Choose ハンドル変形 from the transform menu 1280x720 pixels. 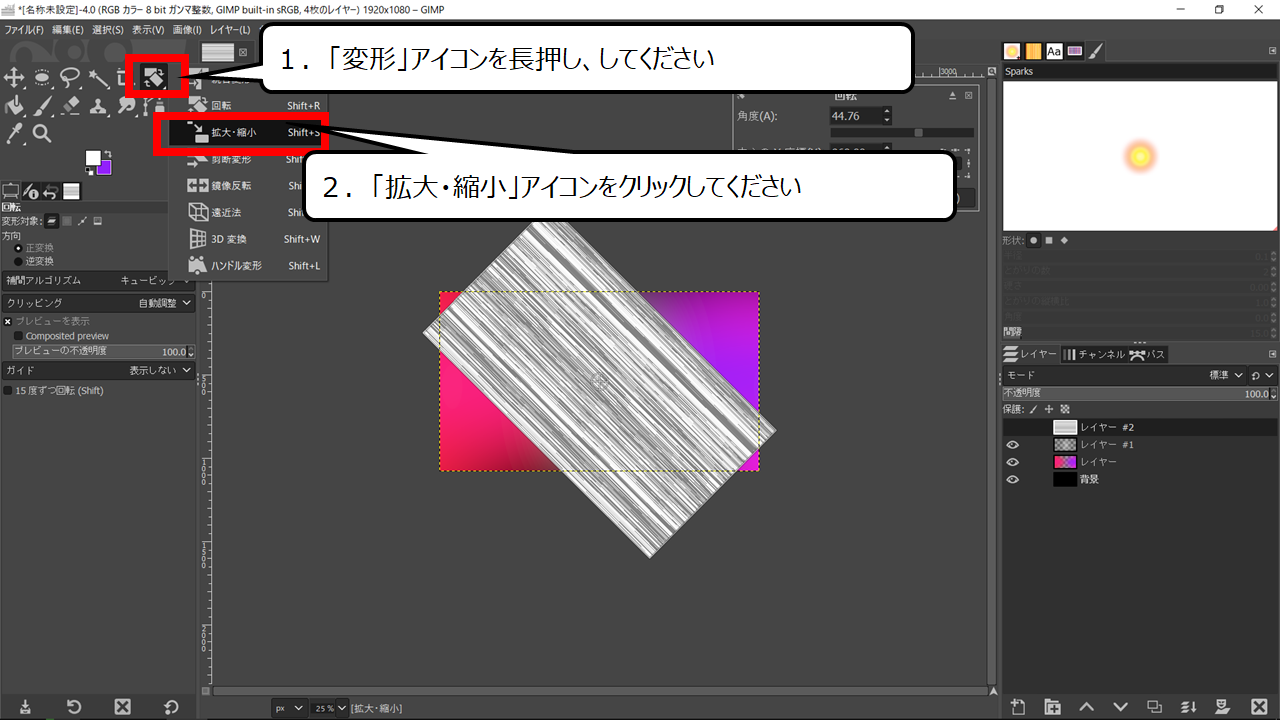coord(247,266)
